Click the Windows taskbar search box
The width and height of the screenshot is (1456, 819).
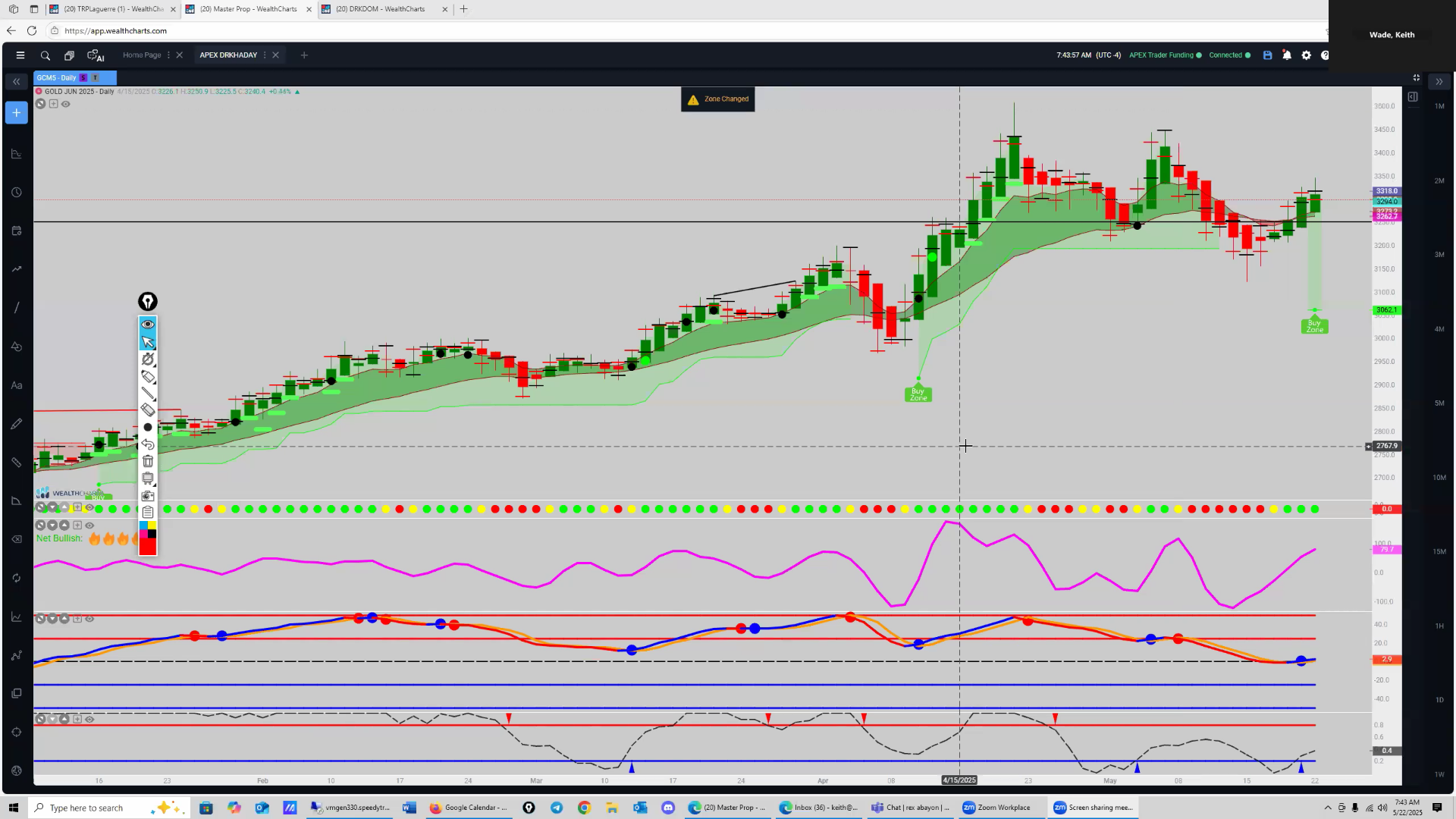coord(108,808)
